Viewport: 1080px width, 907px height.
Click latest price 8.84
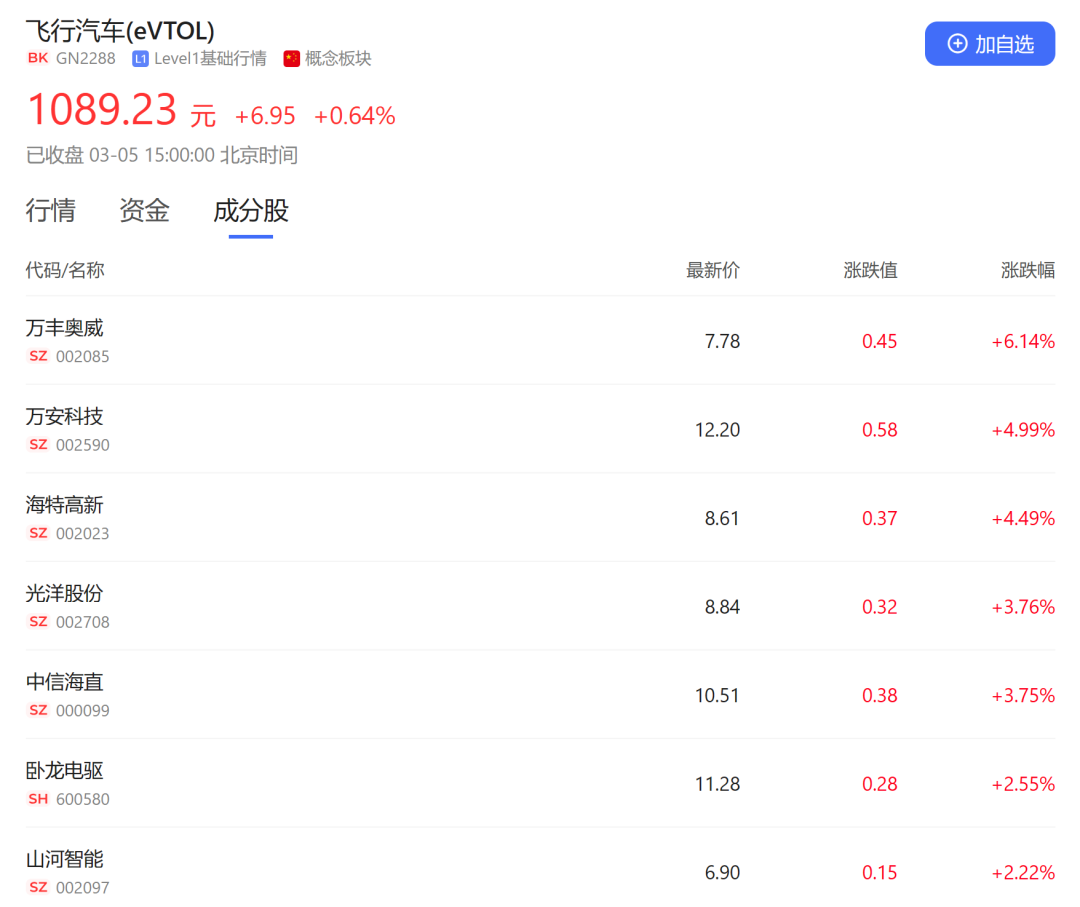click(722, 607)
